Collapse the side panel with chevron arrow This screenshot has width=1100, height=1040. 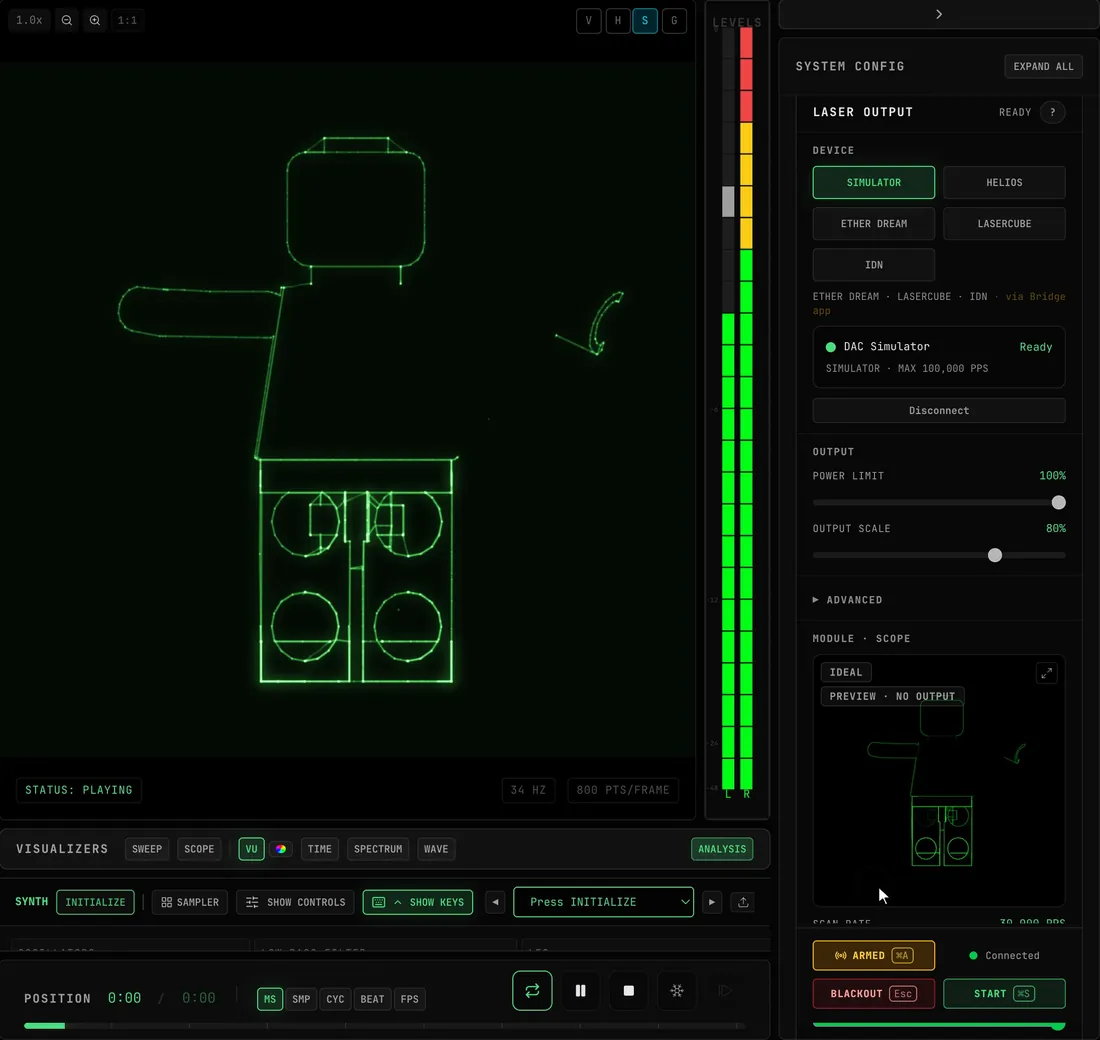coord(939,14)
